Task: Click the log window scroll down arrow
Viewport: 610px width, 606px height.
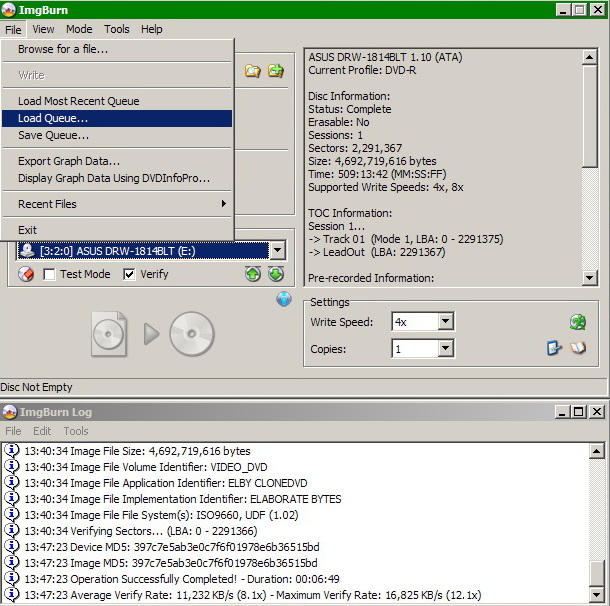Action: (596, 594)
